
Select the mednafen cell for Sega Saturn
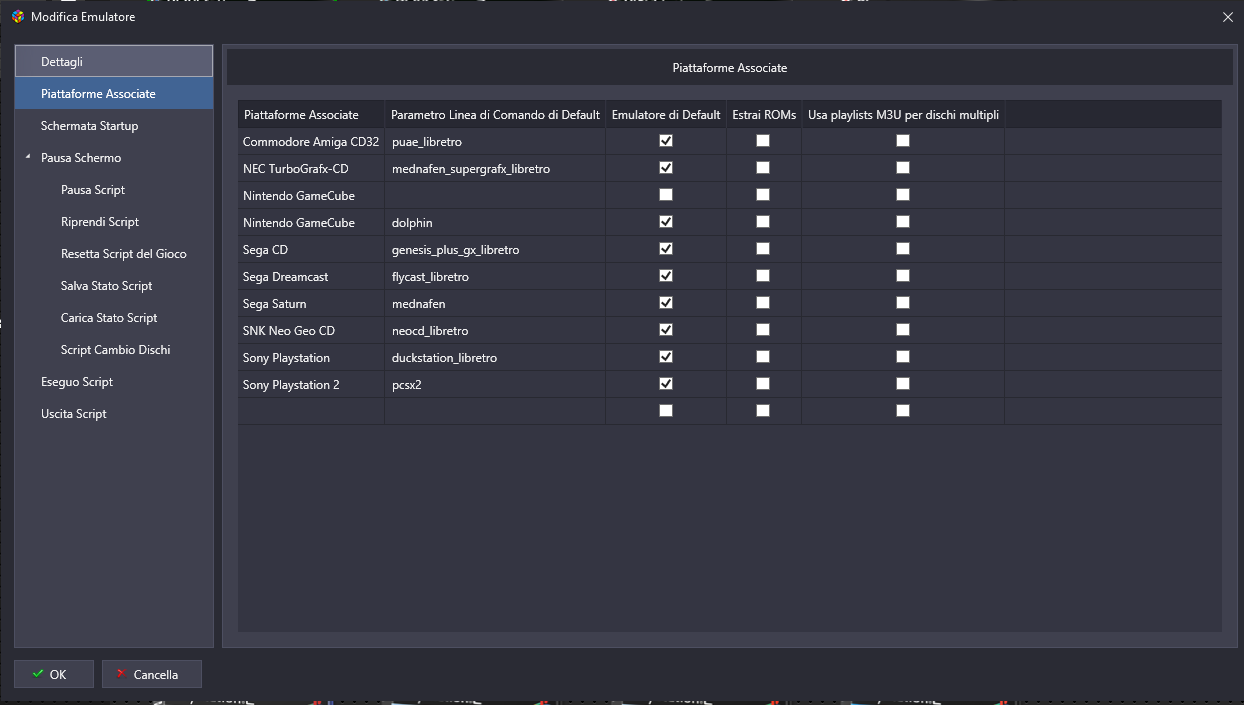point(495,304)
